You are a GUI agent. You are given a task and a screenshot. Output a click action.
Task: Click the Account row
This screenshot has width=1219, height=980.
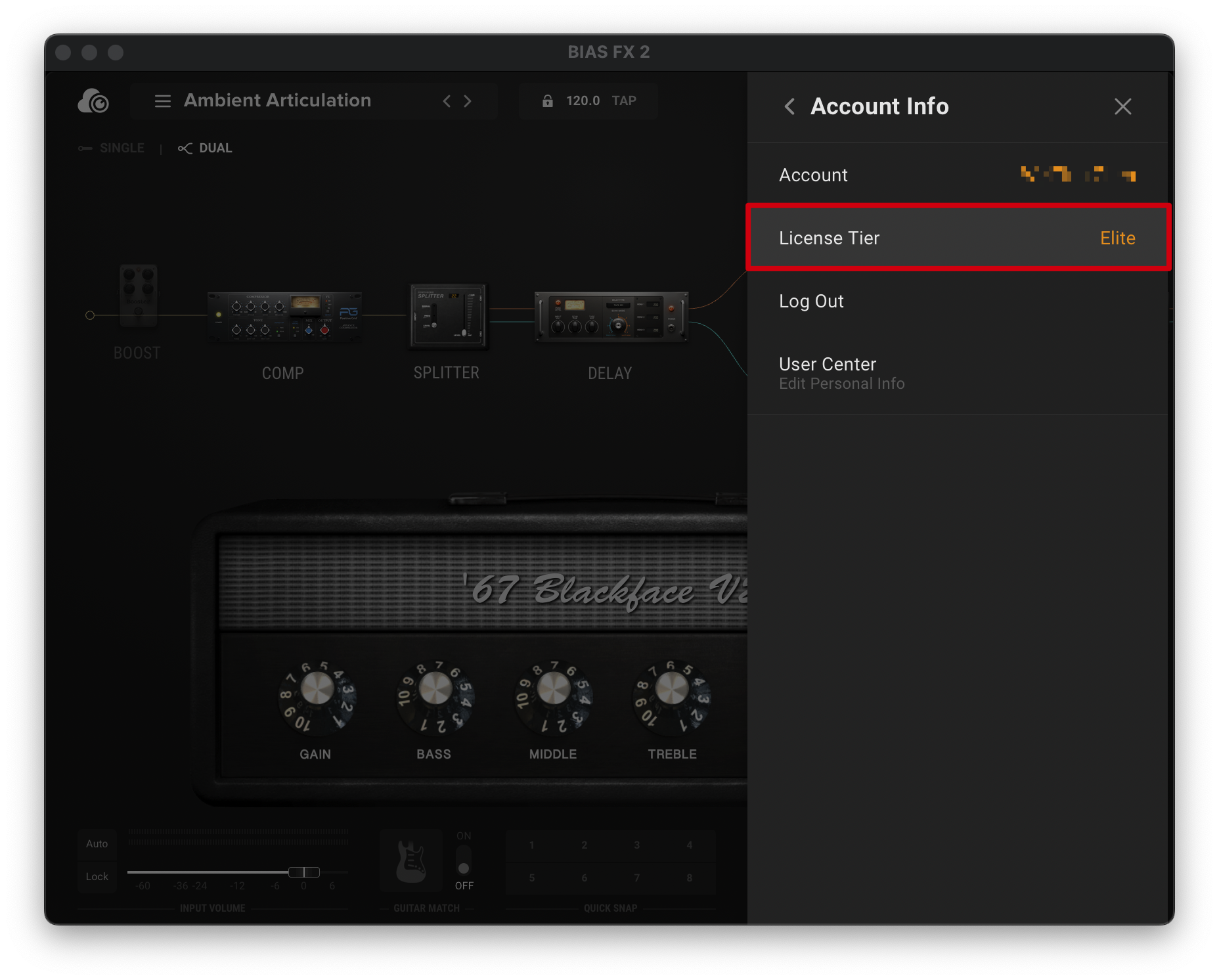pyautogui.click(x=958, y=175)
